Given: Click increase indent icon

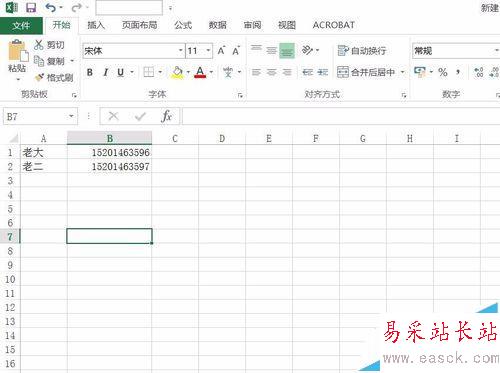Looking at the screenshot, I should 322,72.
